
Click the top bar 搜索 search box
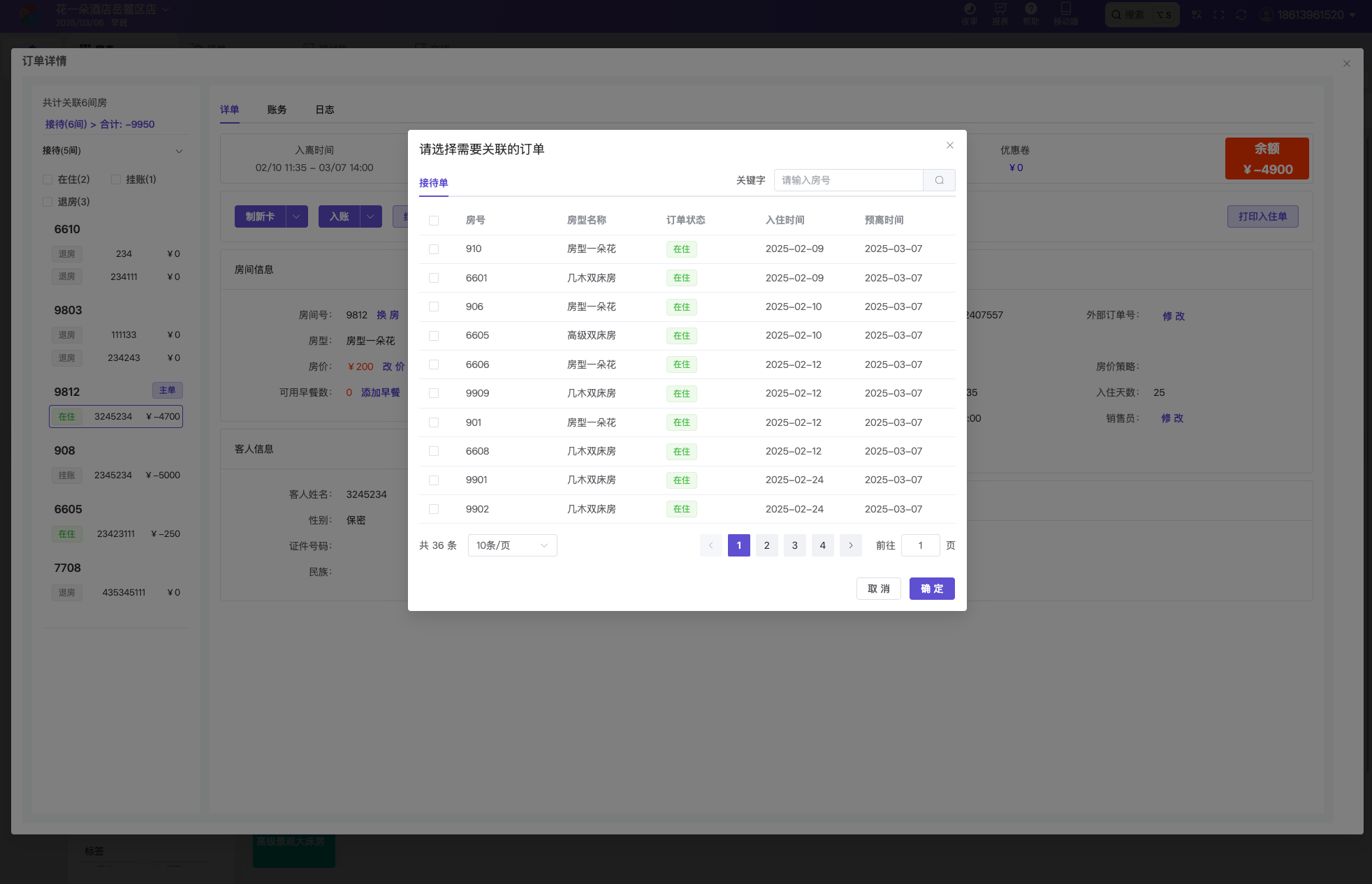(1142, 15)
